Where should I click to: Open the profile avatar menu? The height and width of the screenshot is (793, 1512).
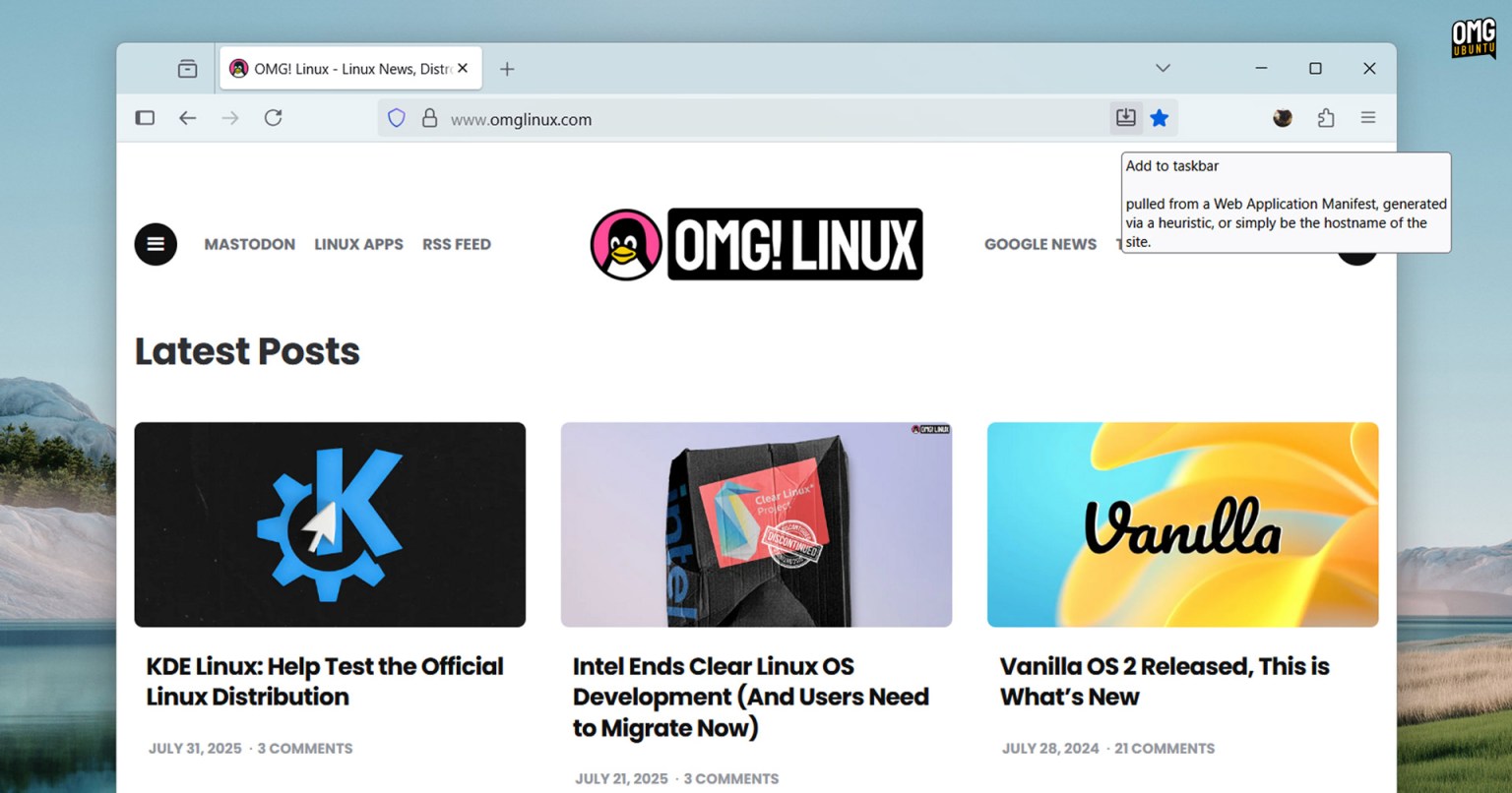pyautogui.click(x=1283, y=118)
